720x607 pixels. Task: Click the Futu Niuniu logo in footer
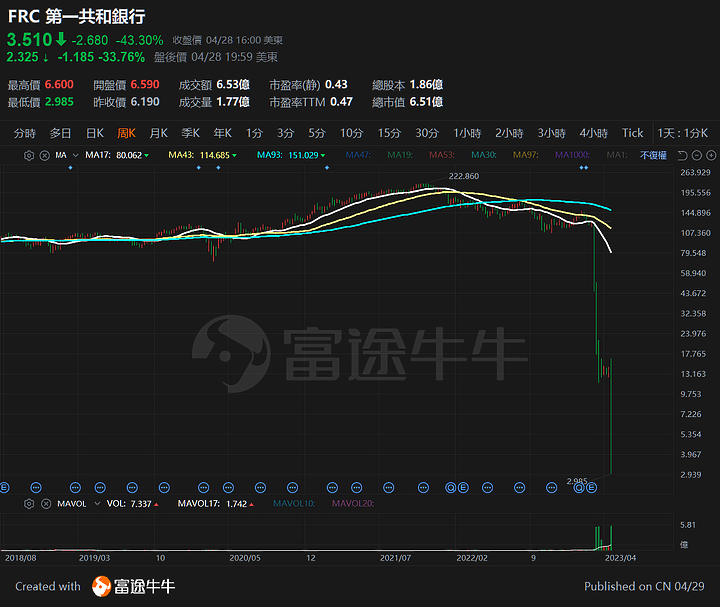pos(133,586)
